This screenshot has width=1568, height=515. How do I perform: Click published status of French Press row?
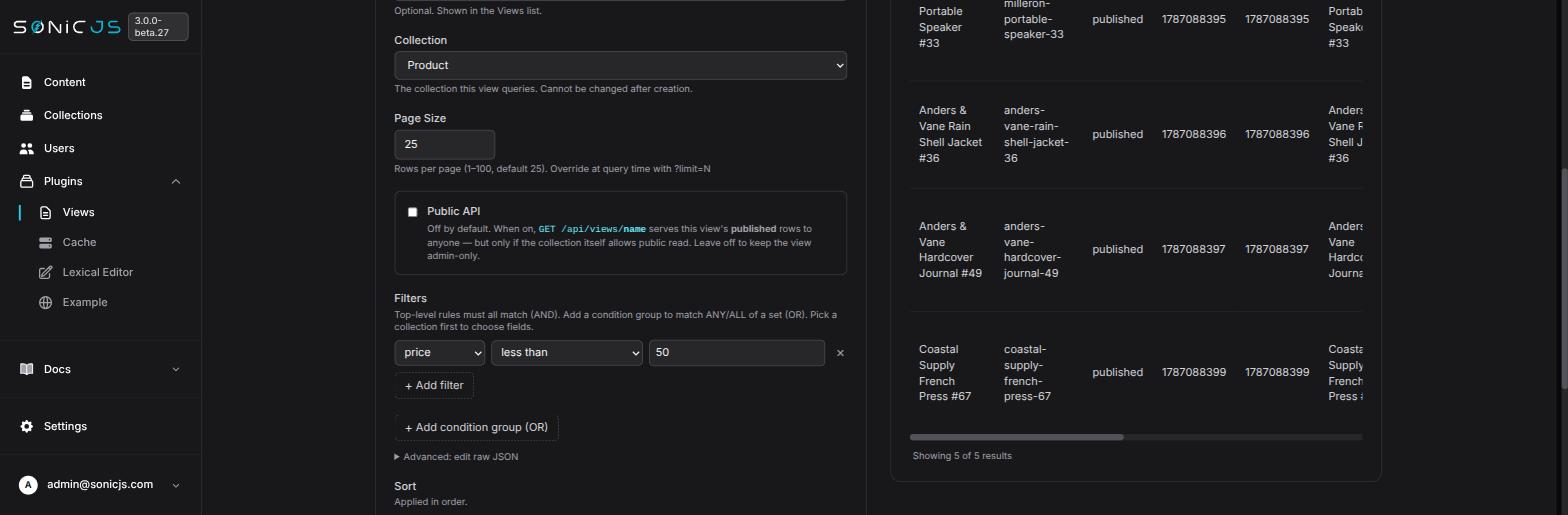1117,372
